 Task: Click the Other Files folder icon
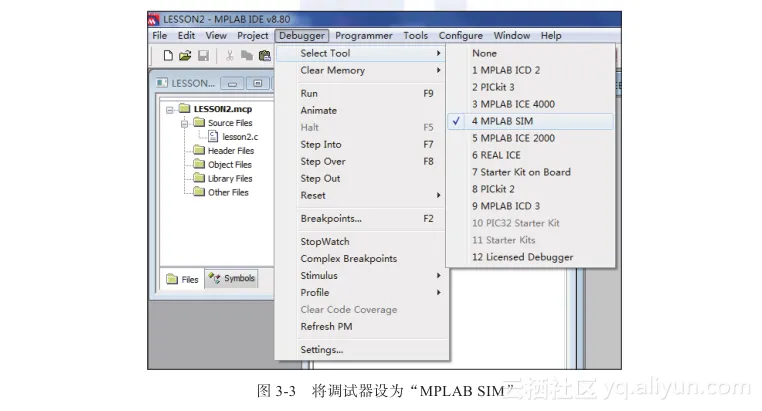click(199, 192)
